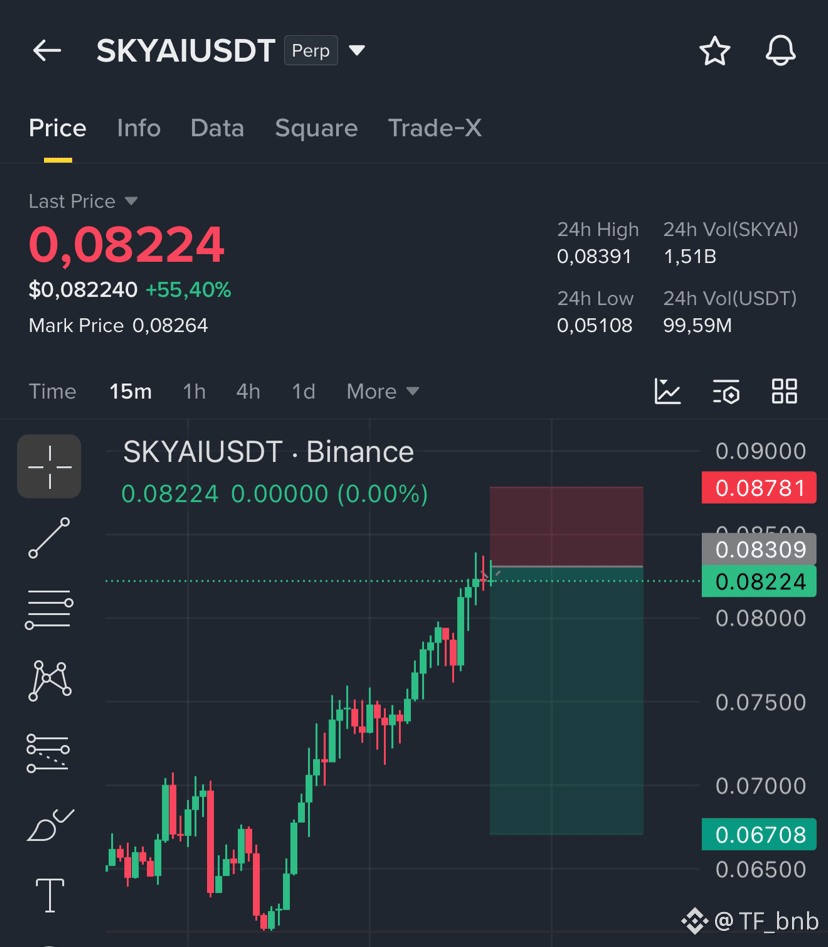This screenshot has width=828, height=947.
Task: Select the 4h chart interval
Action: coord(248,391)
